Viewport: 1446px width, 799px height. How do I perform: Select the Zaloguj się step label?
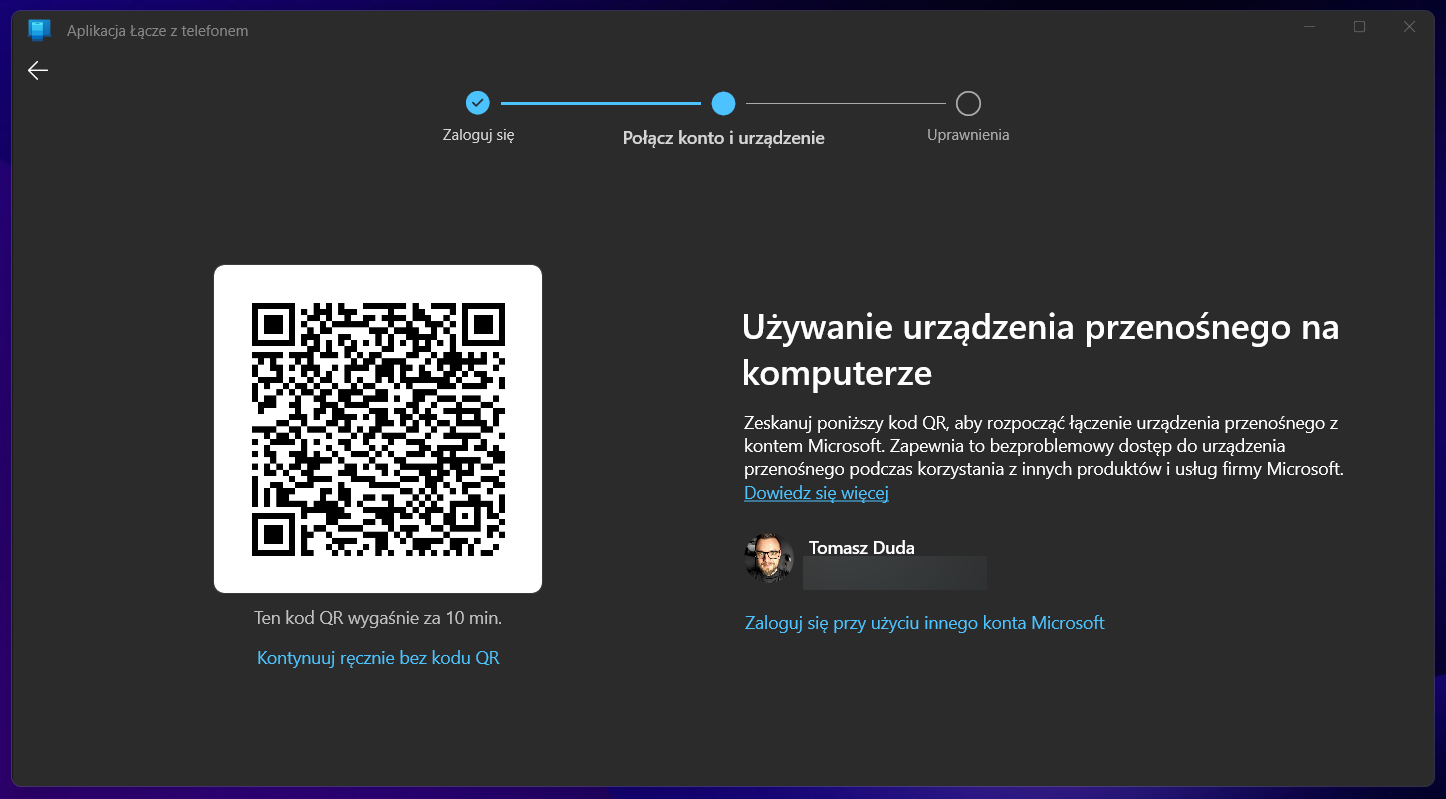tap(478, 134)
